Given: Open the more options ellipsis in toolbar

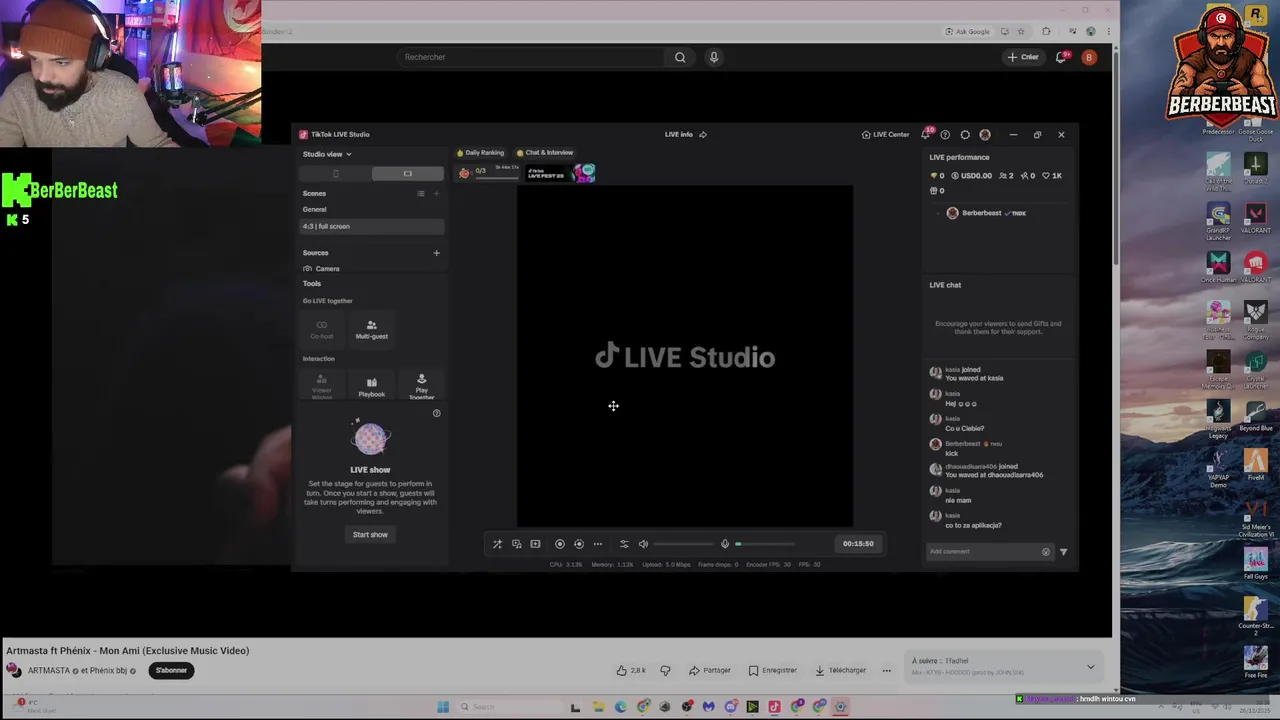Looking at the screenshot, I should coord(598,544).
